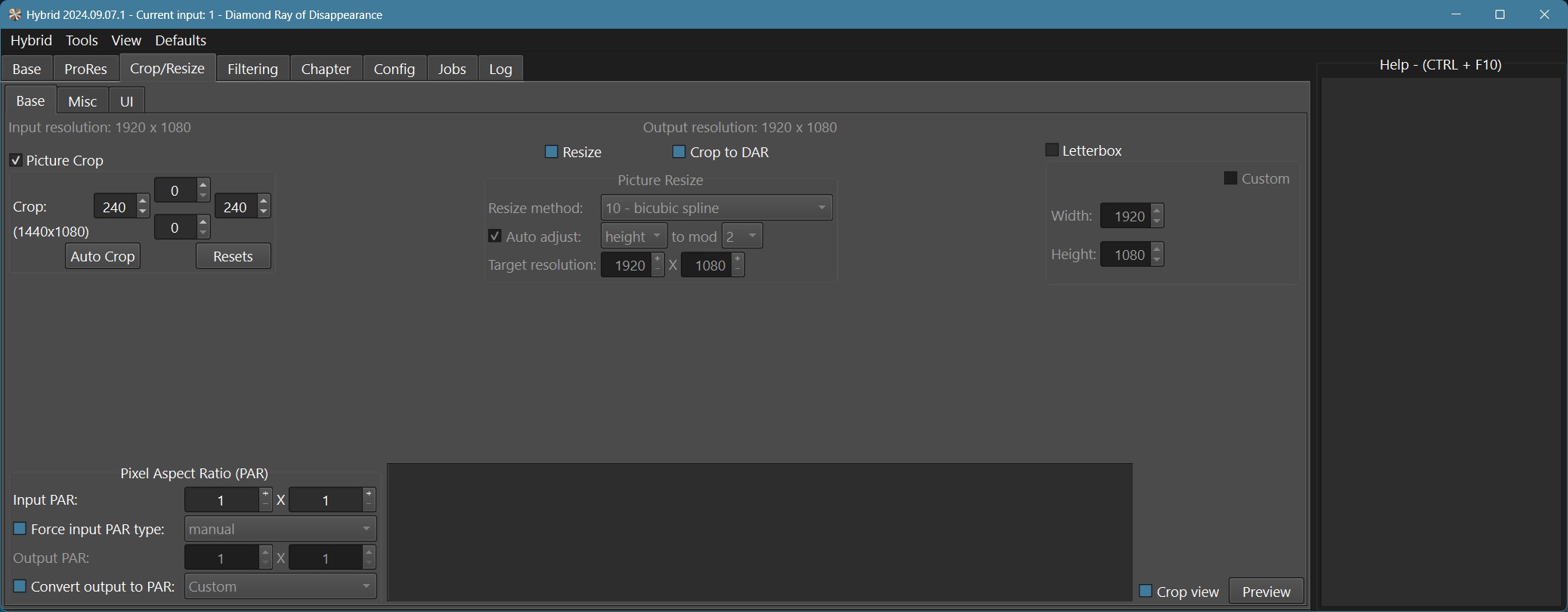Open the Config tab

tap(394, 69)
